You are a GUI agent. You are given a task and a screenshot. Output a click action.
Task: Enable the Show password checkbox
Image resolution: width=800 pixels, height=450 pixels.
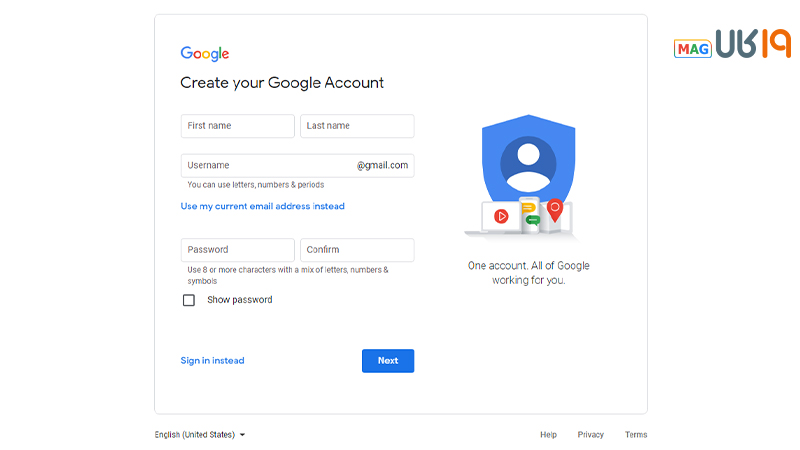pyautogui.click(x=189, y=300)
